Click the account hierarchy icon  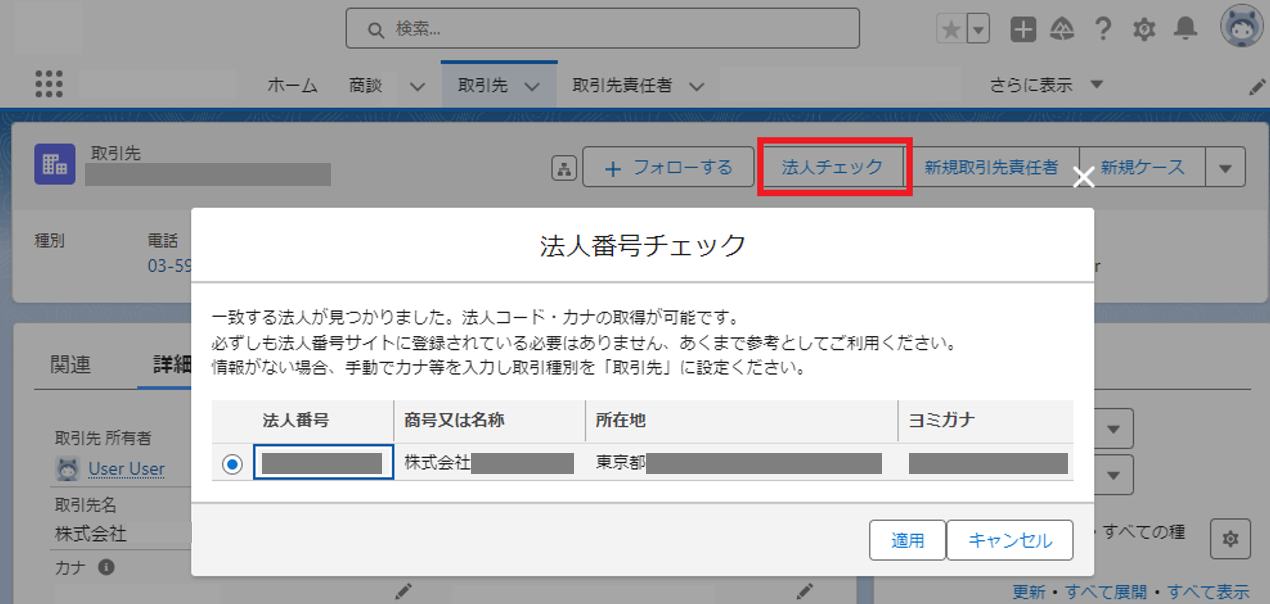[x=564, y=168]
